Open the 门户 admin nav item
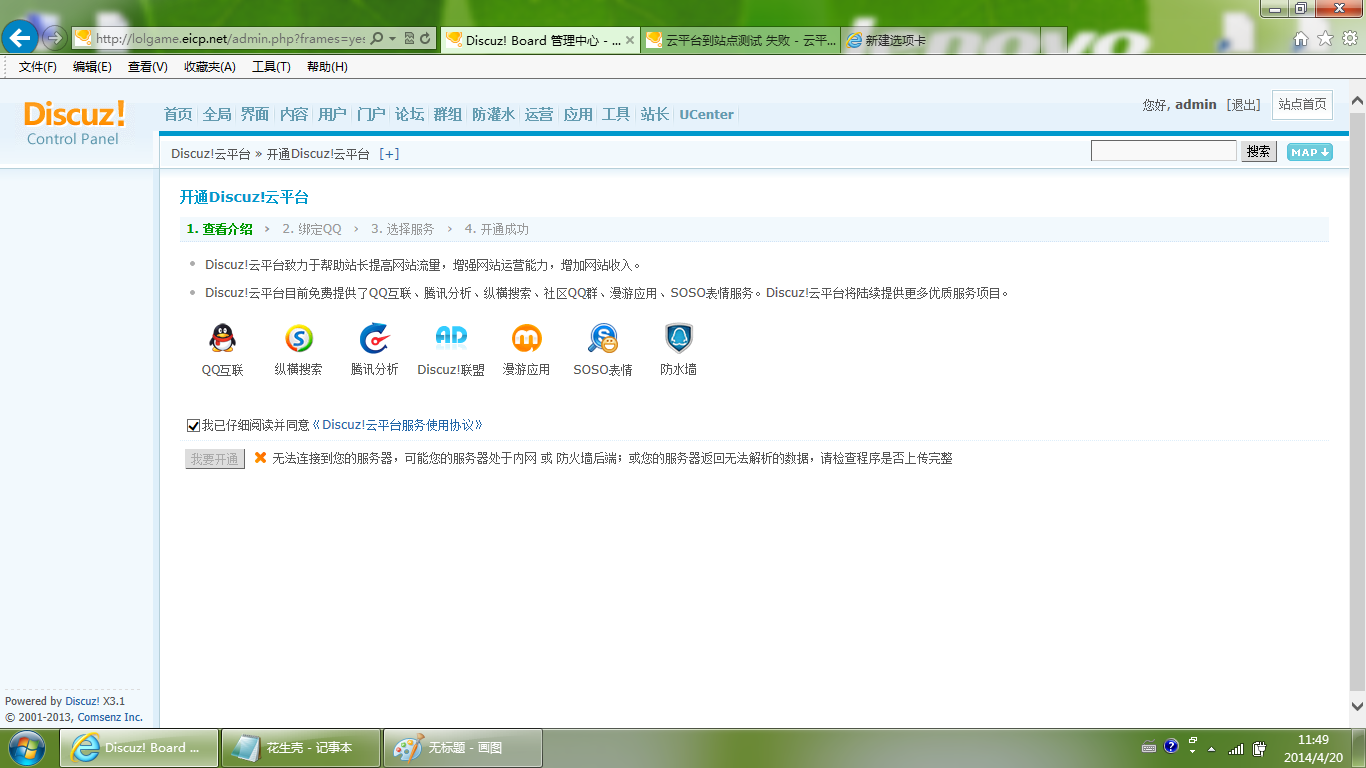This screenshot has width=1366, height=768. [371, 115]
